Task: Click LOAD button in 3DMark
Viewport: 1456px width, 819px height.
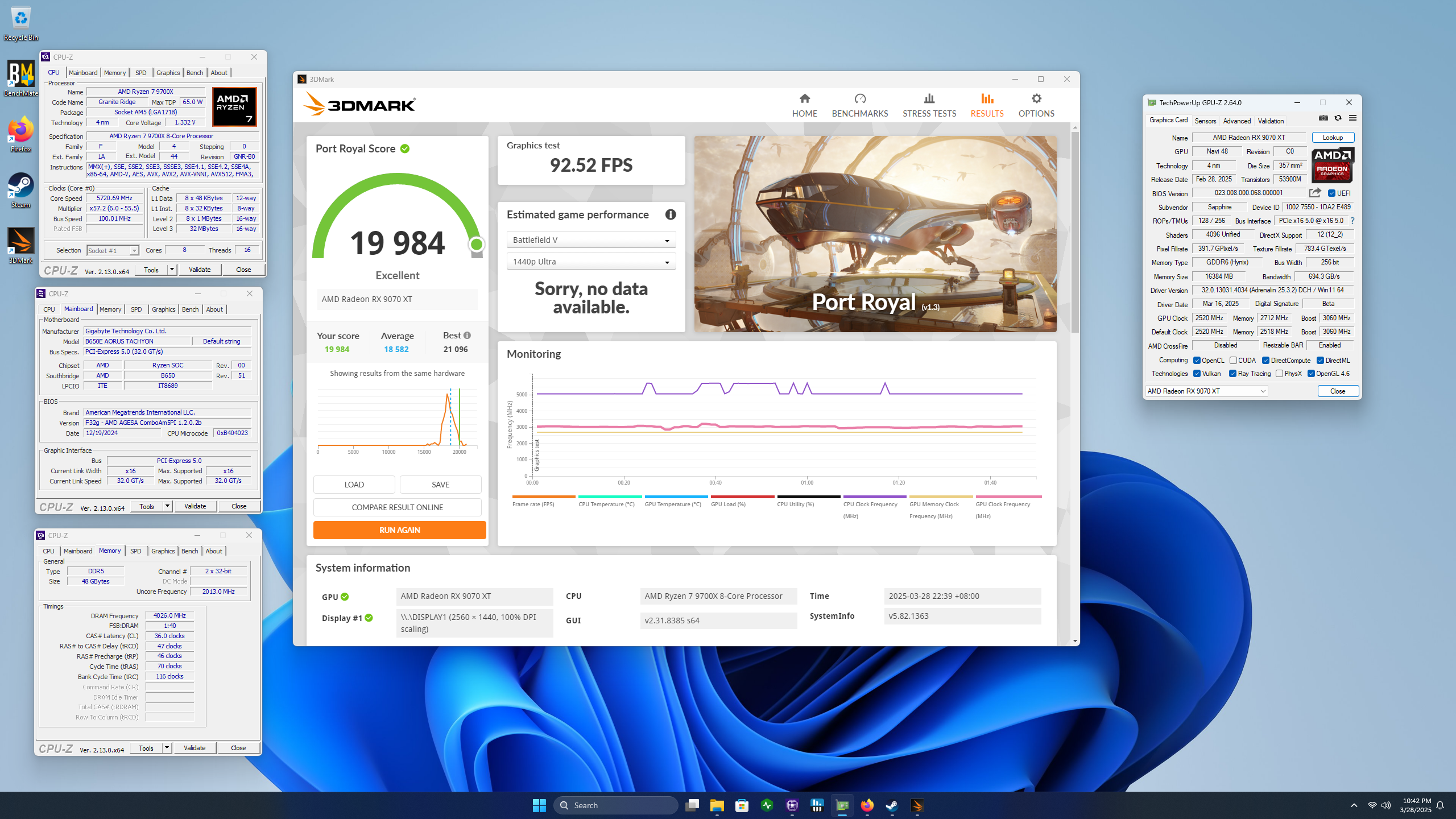Action: click(x=354, y=485)
